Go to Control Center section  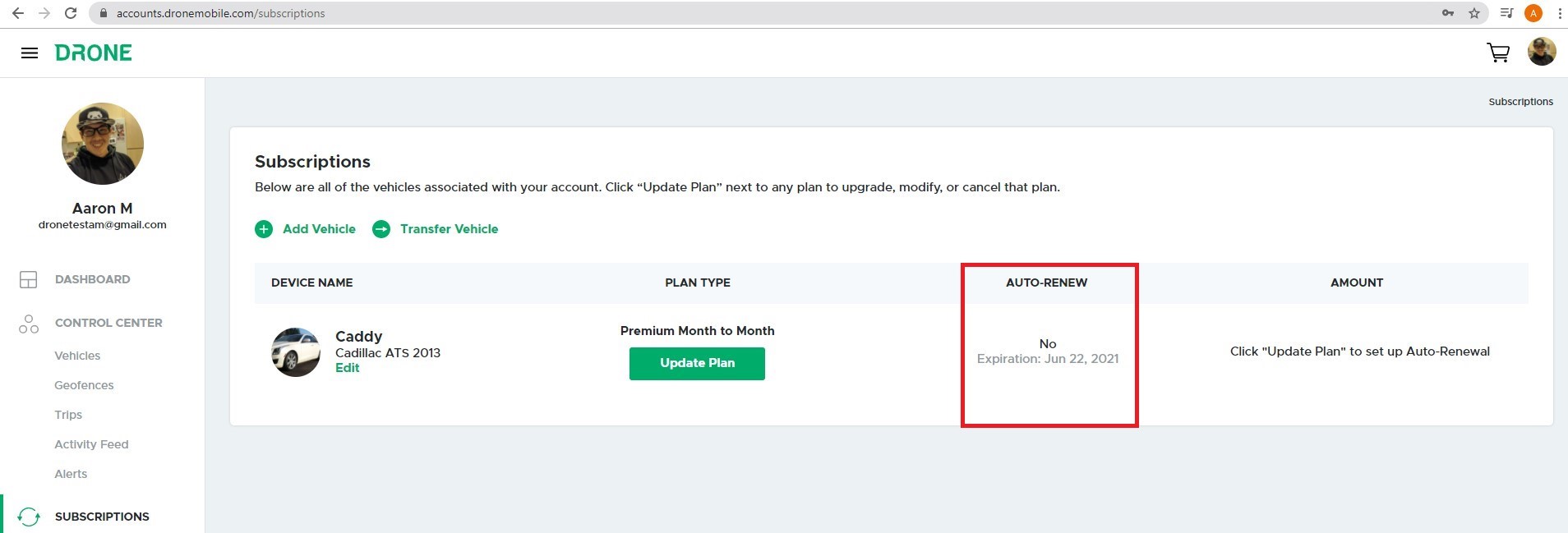click(108, 323)
